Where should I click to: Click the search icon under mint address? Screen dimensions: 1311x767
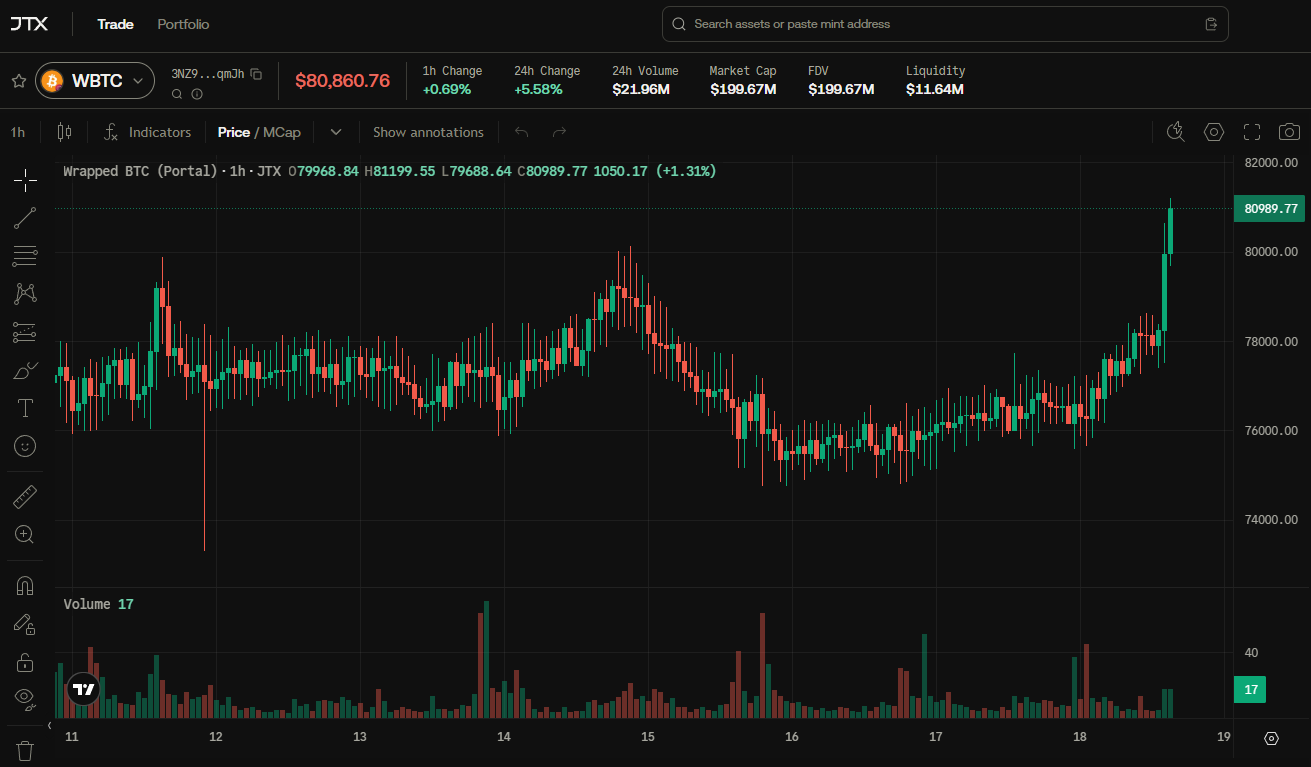pyautogui.click(x=177, y=94)
